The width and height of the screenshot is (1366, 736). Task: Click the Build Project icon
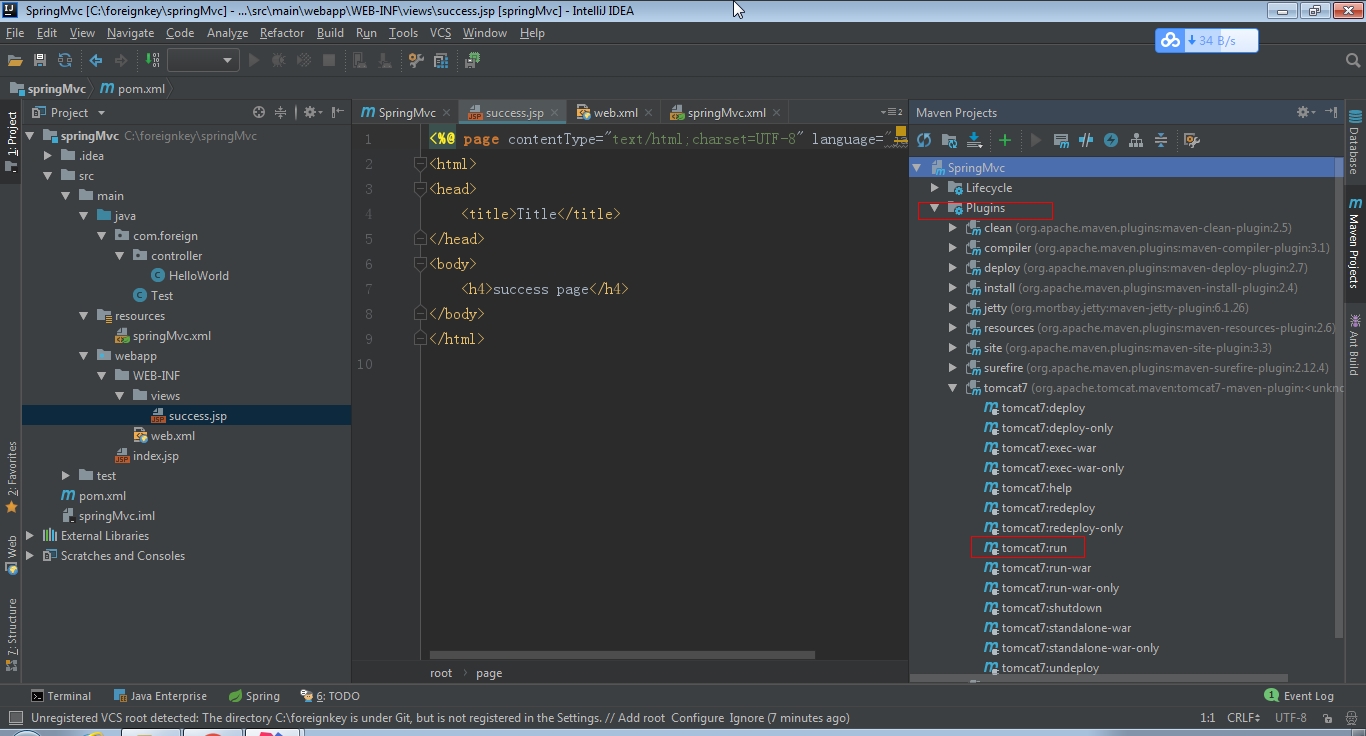[152, 60]
